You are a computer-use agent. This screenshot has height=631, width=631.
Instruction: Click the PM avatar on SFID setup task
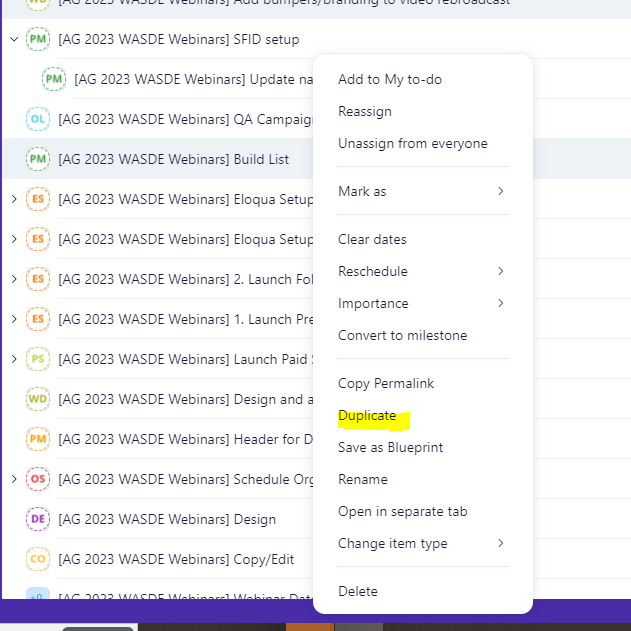(x=38, y=40)
